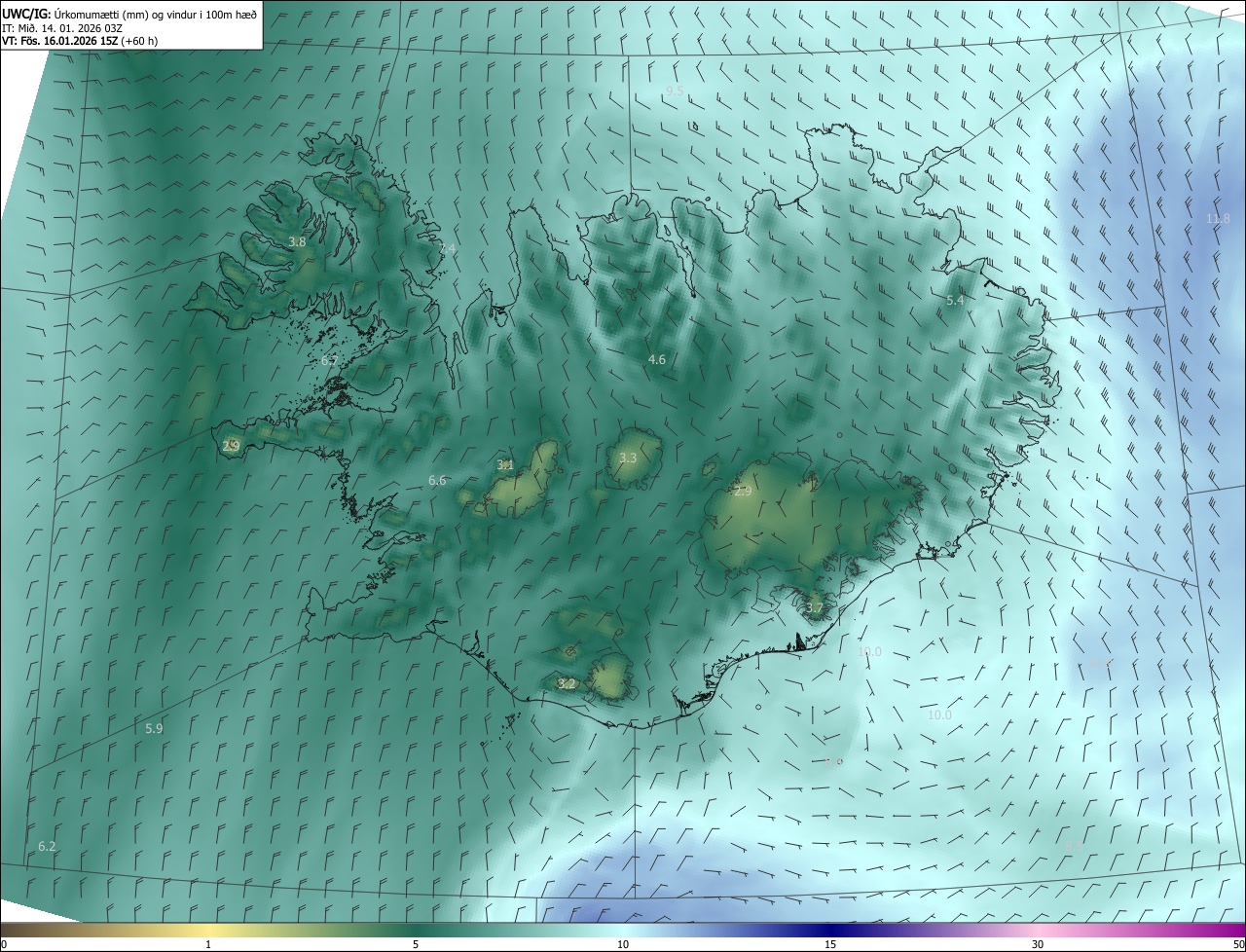Click the 3.1 value on the glacier
Viewport: 1246px width, 952px height.
point(505,464)
